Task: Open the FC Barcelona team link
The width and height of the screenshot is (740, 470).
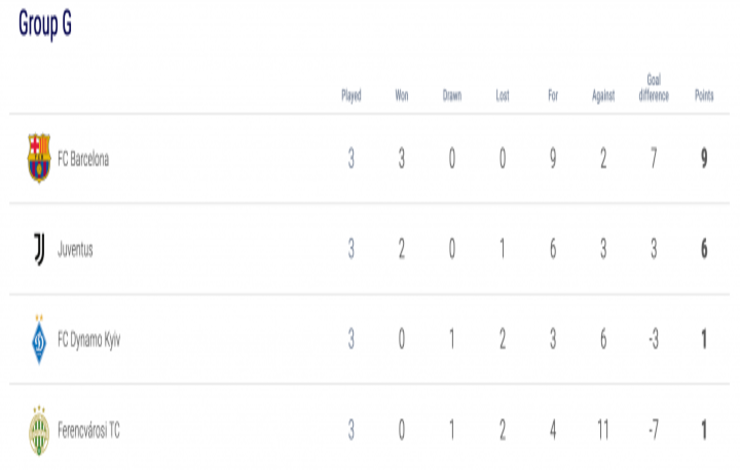Action: 83,160
